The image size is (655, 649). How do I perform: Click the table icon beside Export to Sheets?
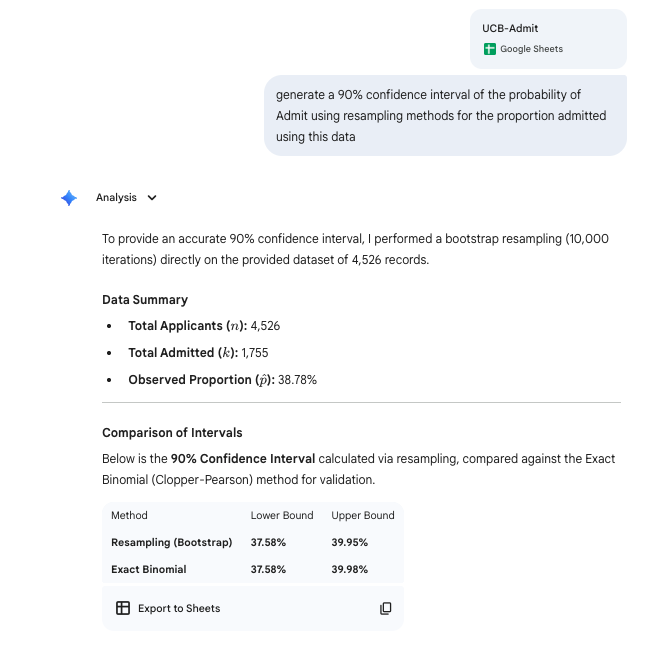tap(123, 608)
